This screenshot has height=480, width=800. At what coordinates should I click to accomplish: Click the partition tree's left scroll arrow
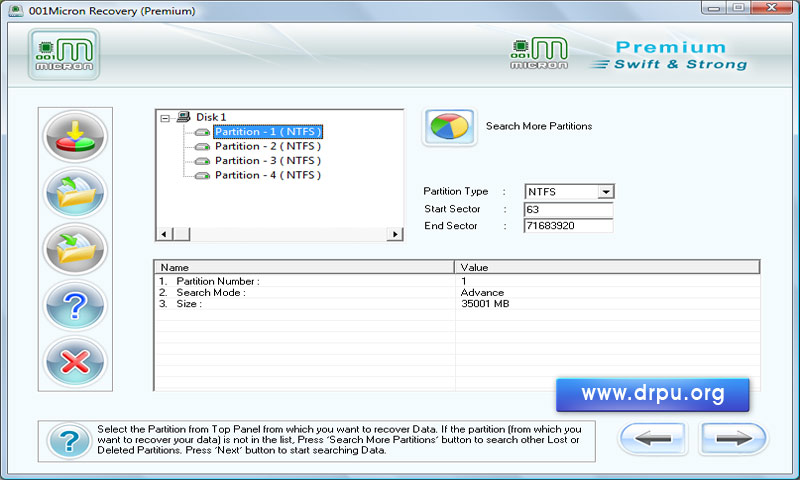(164, 234)
